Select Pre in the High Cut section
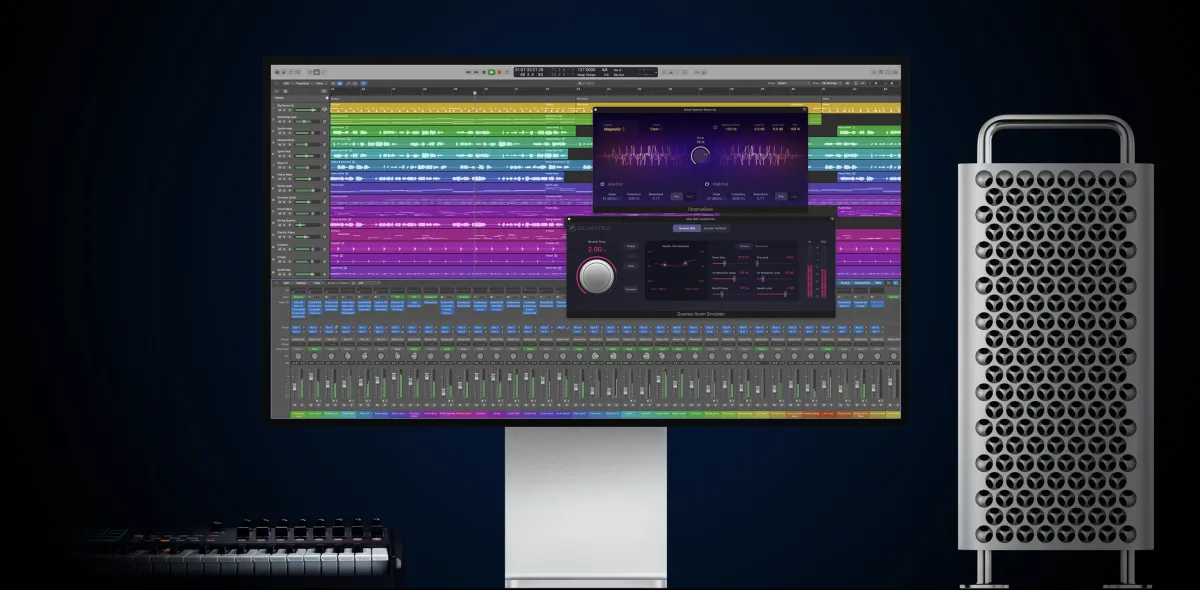This screenshot has width=1200, height=590. point(781,196)
